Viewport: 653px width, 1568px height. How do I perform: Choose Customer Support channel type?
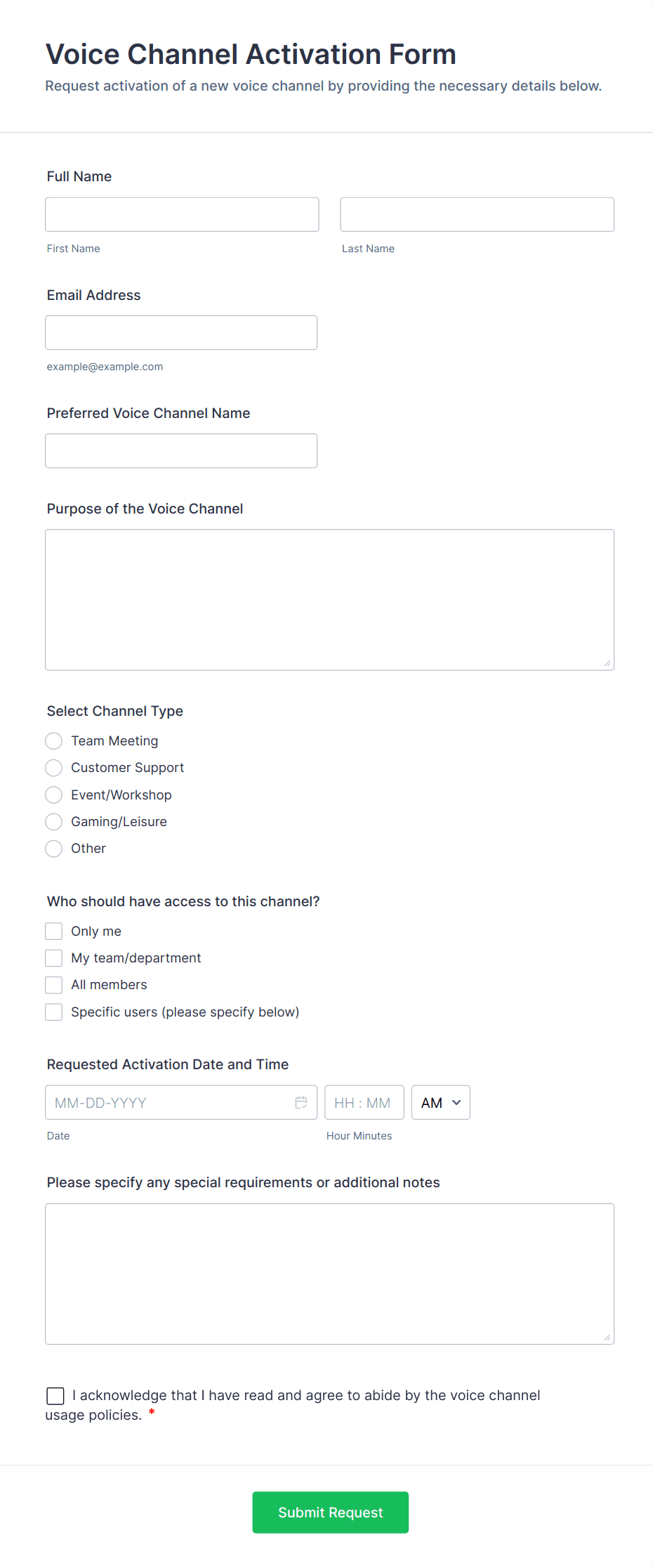point(54,768)
